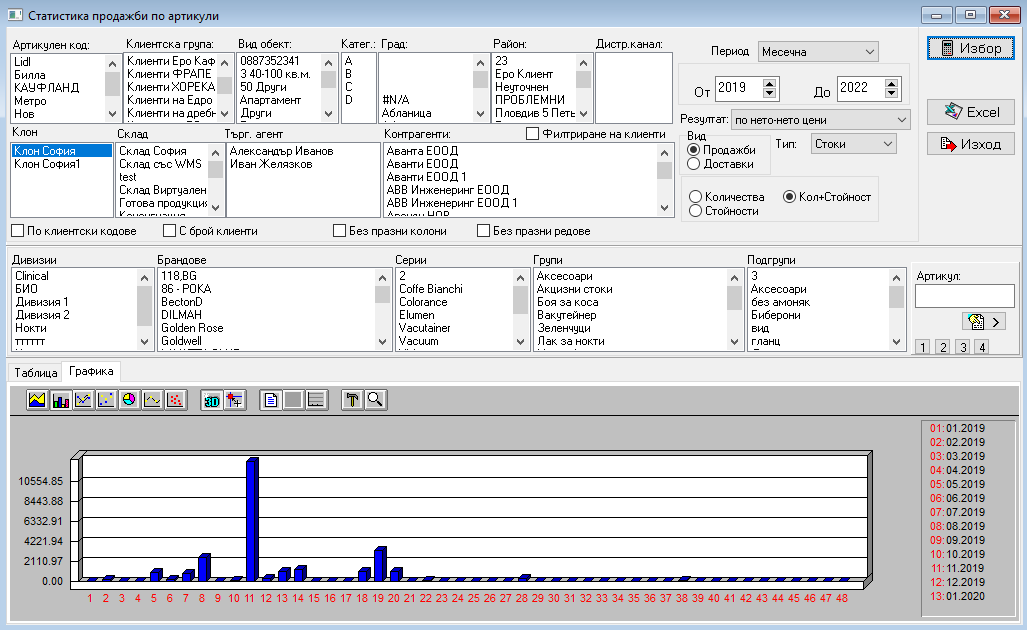Click the magnifier zoom icon
Screen dimensions: 1027x630
pyautogui.click(x=375, y=399)
